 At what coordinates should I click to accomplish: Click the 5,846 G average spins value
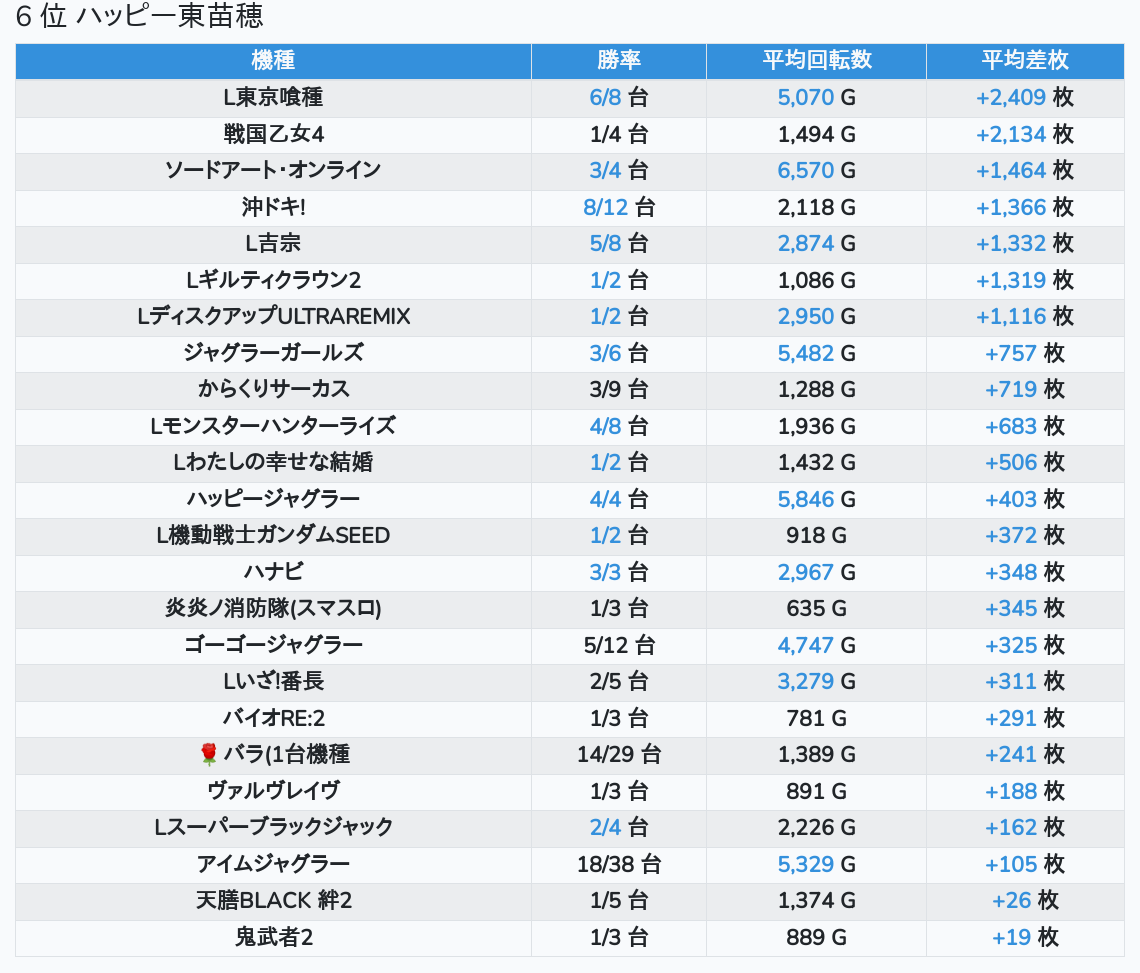pos(816,500)
